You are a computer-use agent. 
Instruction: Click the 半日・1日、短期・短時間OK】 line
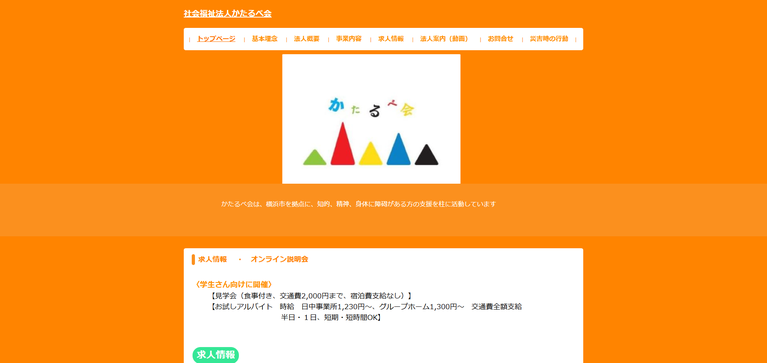pyautogui.click(x=330, y=318)
